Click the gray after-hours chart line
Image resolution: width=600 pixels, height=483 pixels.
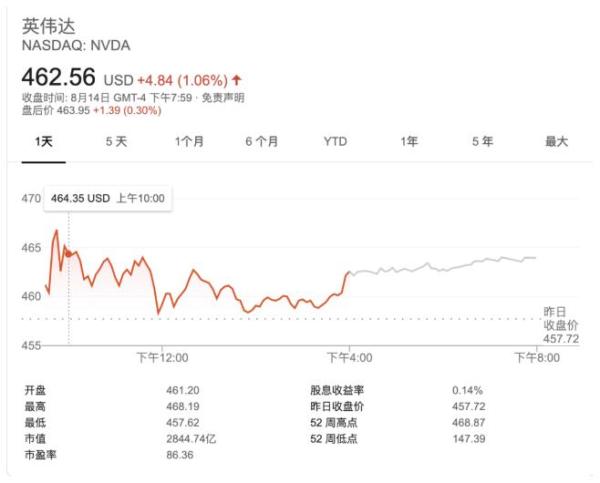coord(450,265)
